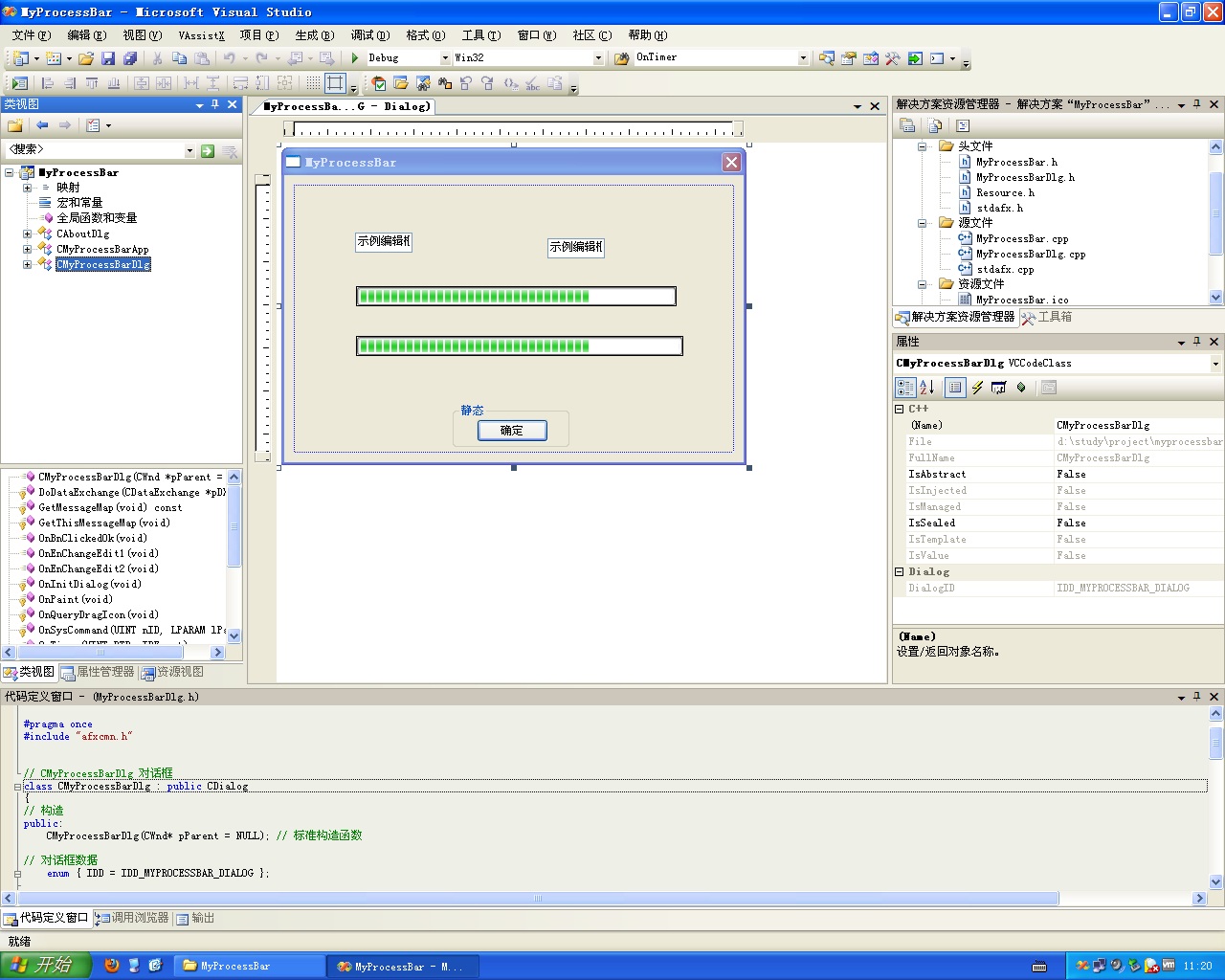The image size is (1225, 980).
Task: Open the Win32 platform dropdown
Action: 598,58
